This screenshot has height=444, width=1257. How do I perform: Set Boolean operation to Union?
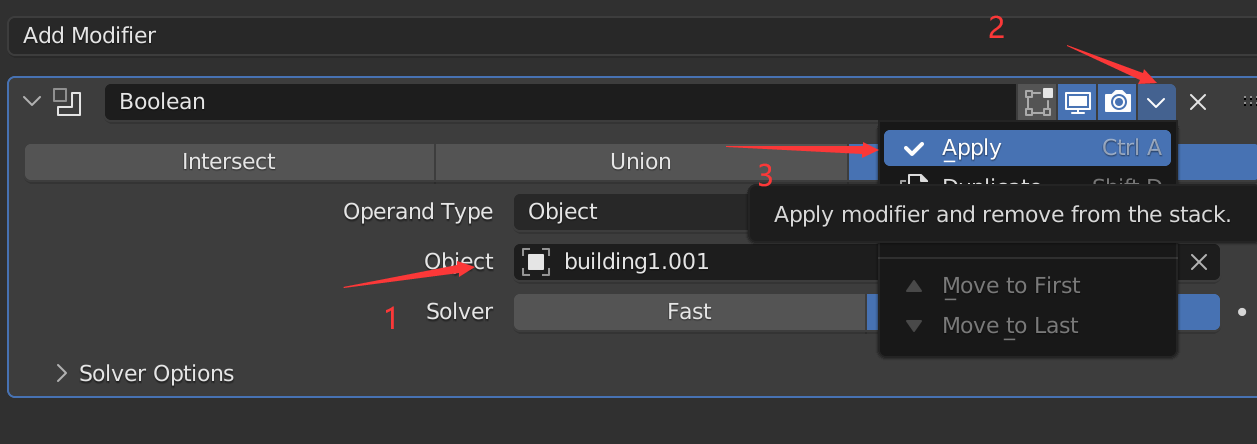click(641, 162)
